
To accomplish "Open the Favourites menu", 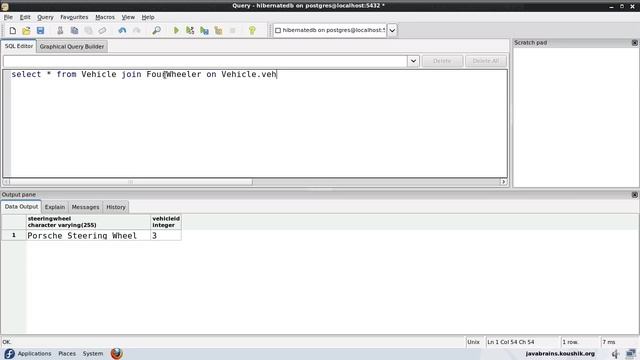I will click(x=74, y=17).
